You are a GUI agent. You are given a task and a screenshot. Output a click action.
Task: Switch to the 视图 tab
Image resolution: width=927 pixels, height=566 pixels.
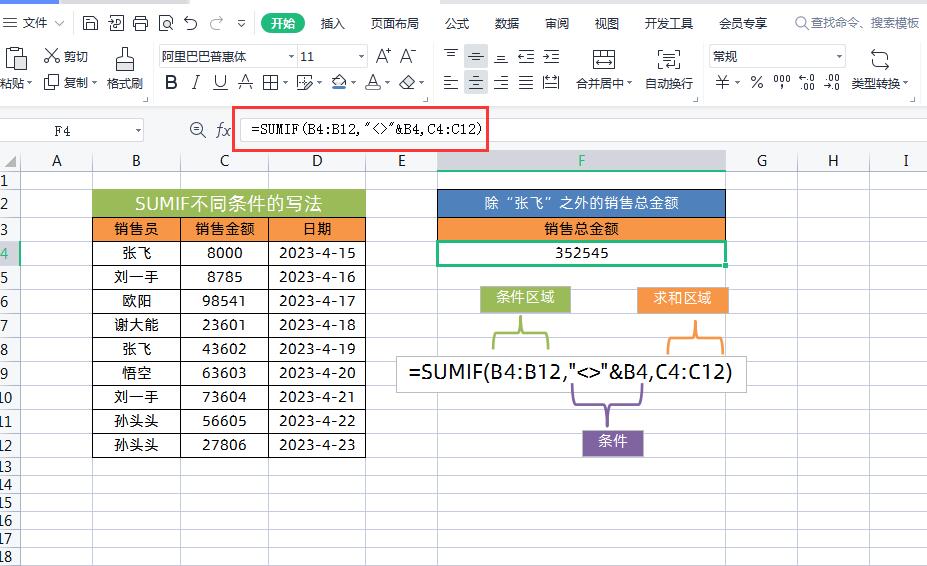[x=607, y=23]
